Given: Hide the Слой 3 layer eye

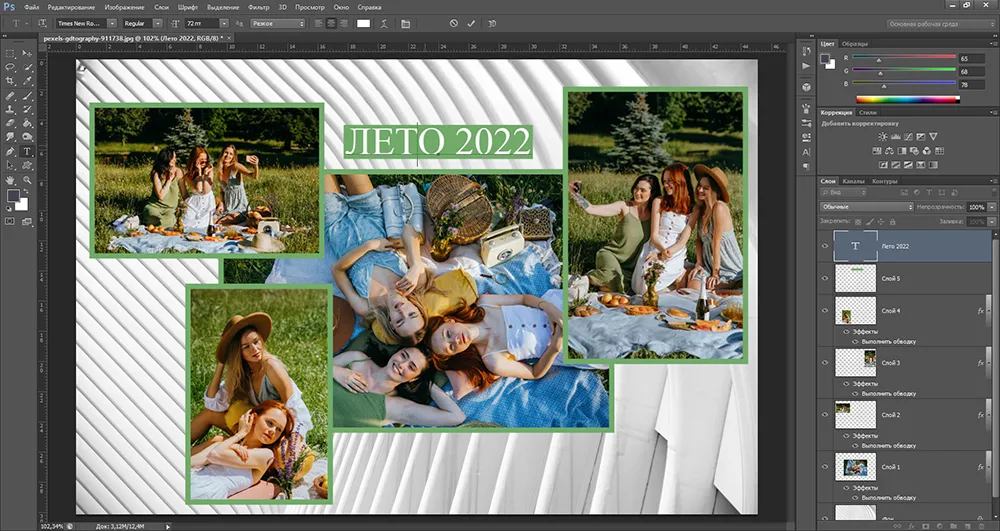Looking at the screenshot, I should pos(825,363).
